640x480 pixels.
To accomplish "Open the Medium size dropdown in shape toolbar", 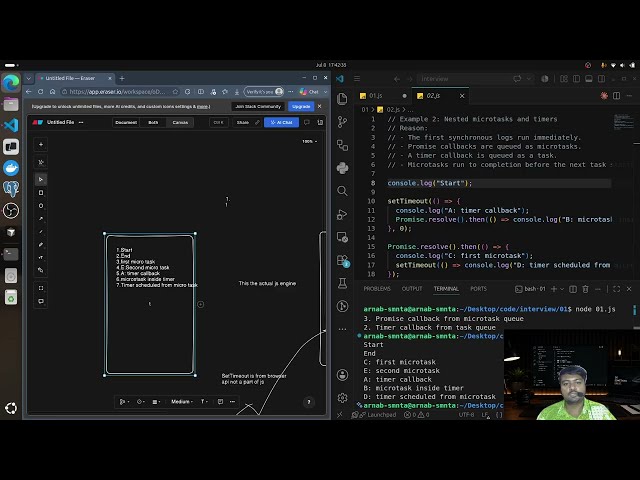I will coord(182,402).
